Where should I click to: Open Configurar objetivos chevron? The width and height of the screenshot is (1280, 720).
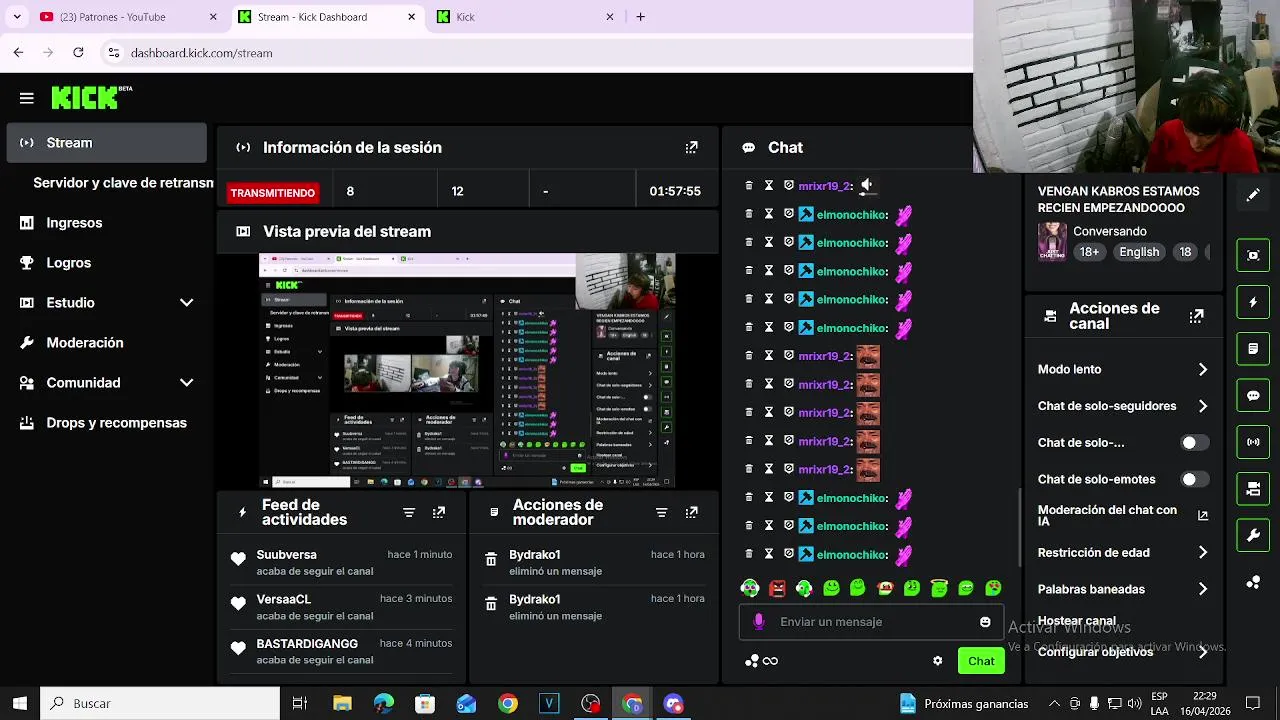tap(1202, 652)
